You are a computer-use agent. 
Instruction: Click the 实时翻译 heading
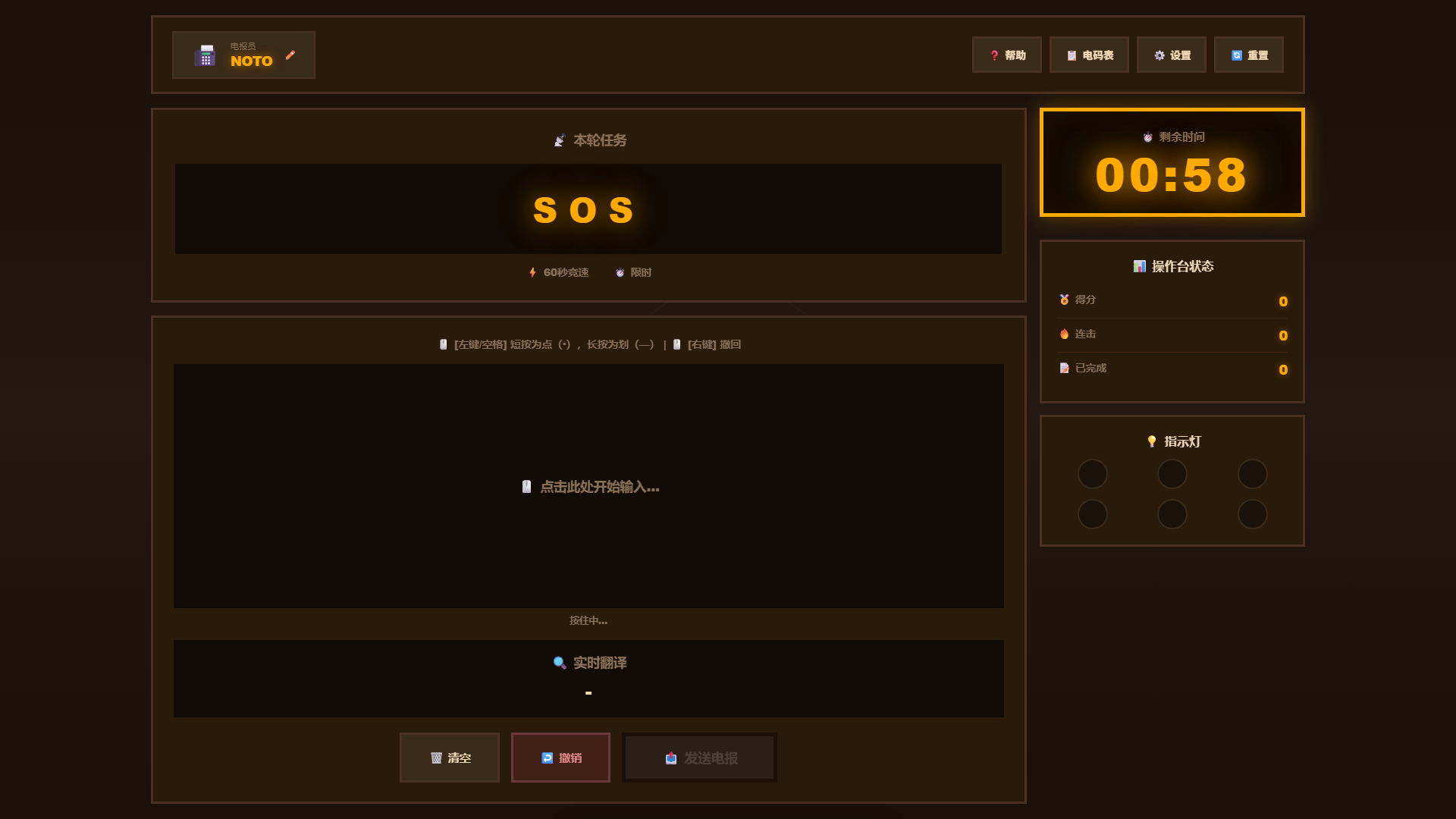[x=600, y=663]
